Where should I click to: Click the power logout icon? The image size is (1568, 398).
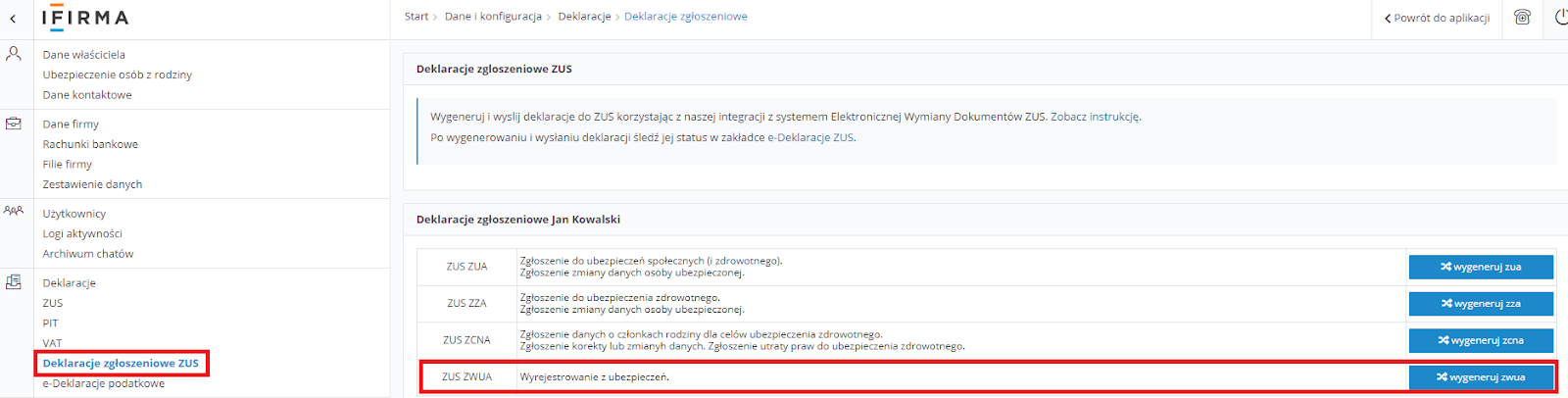(1561, 18)
